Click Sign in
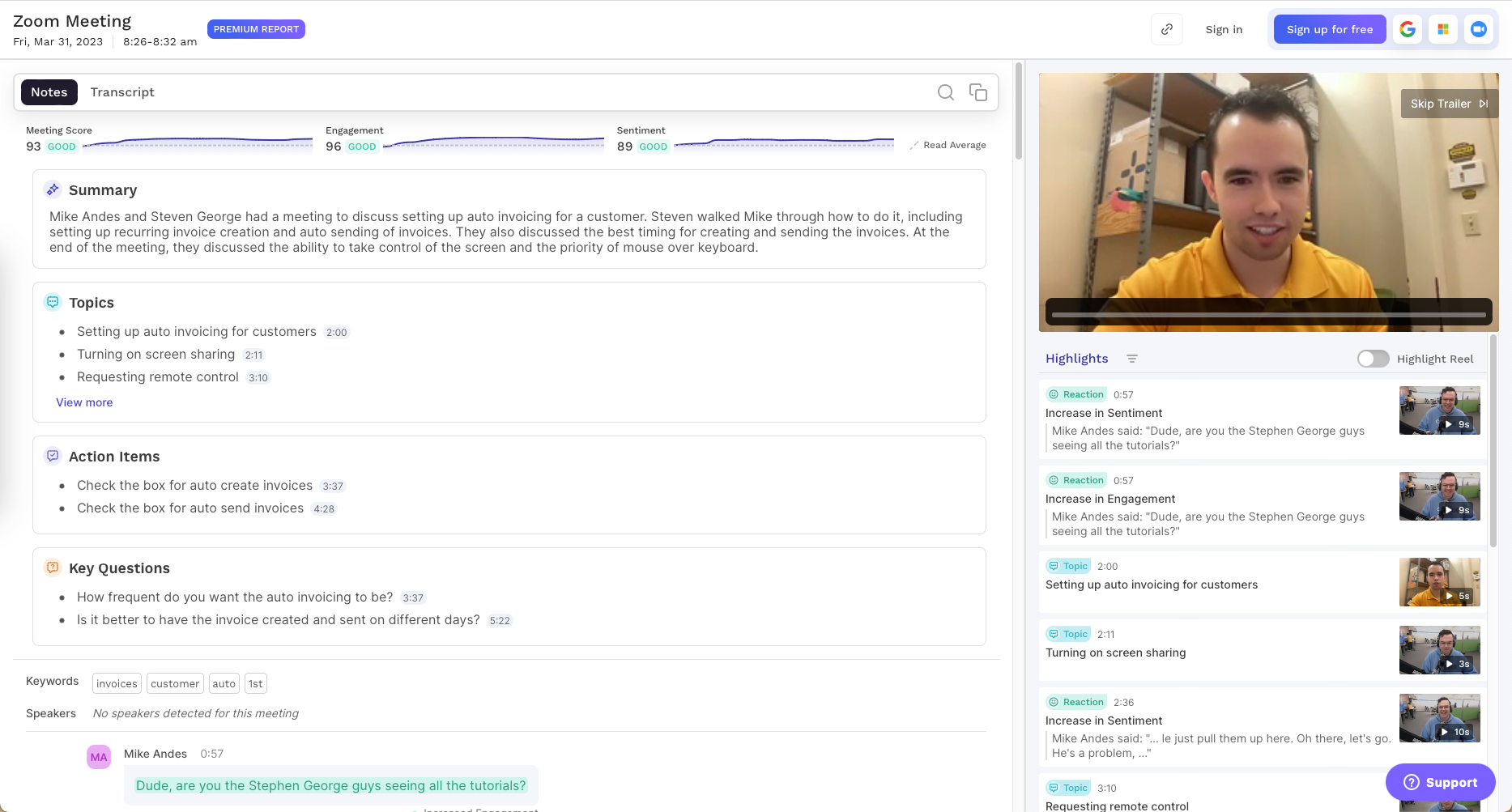The height and width of the screenshot is (812, 1512). click(1224, 29)
